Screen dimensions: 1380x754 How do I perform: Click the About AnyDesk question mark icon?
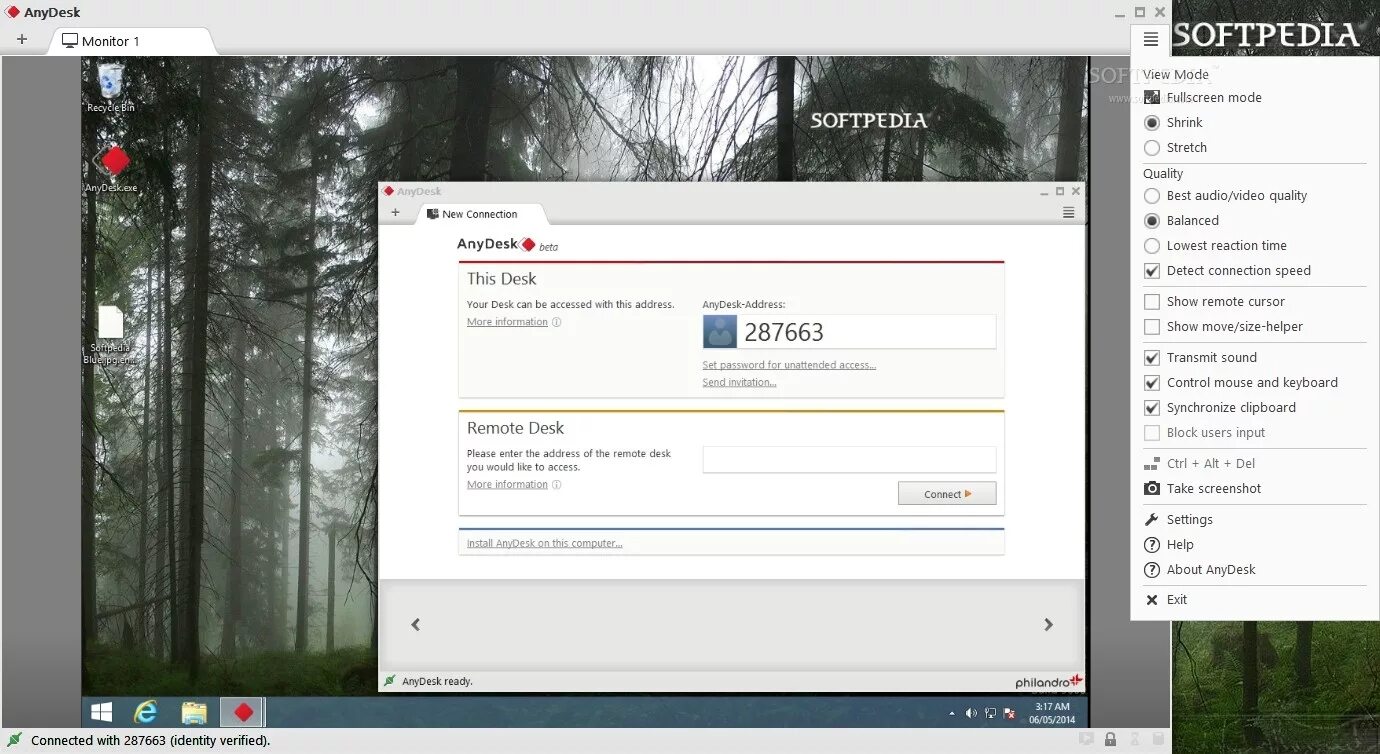click(x=1152, y=569)
